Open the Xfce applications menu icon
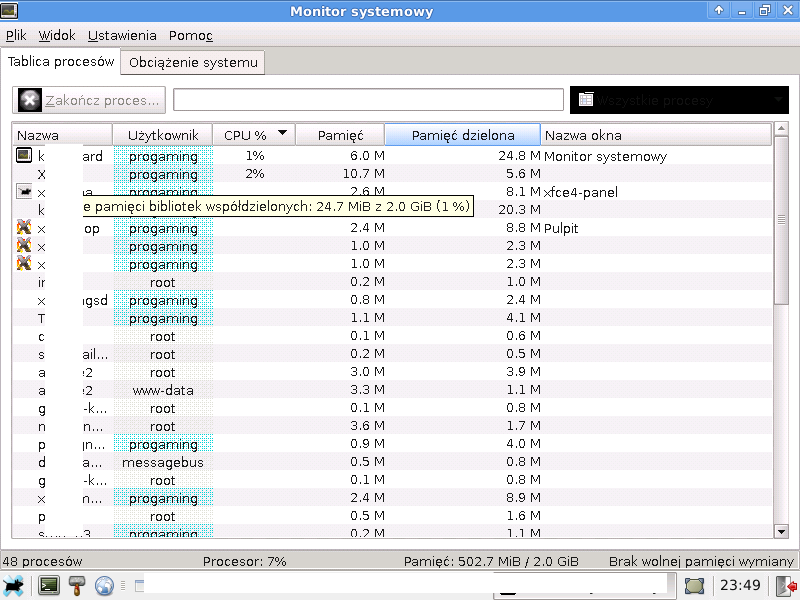 click(14, 586)
